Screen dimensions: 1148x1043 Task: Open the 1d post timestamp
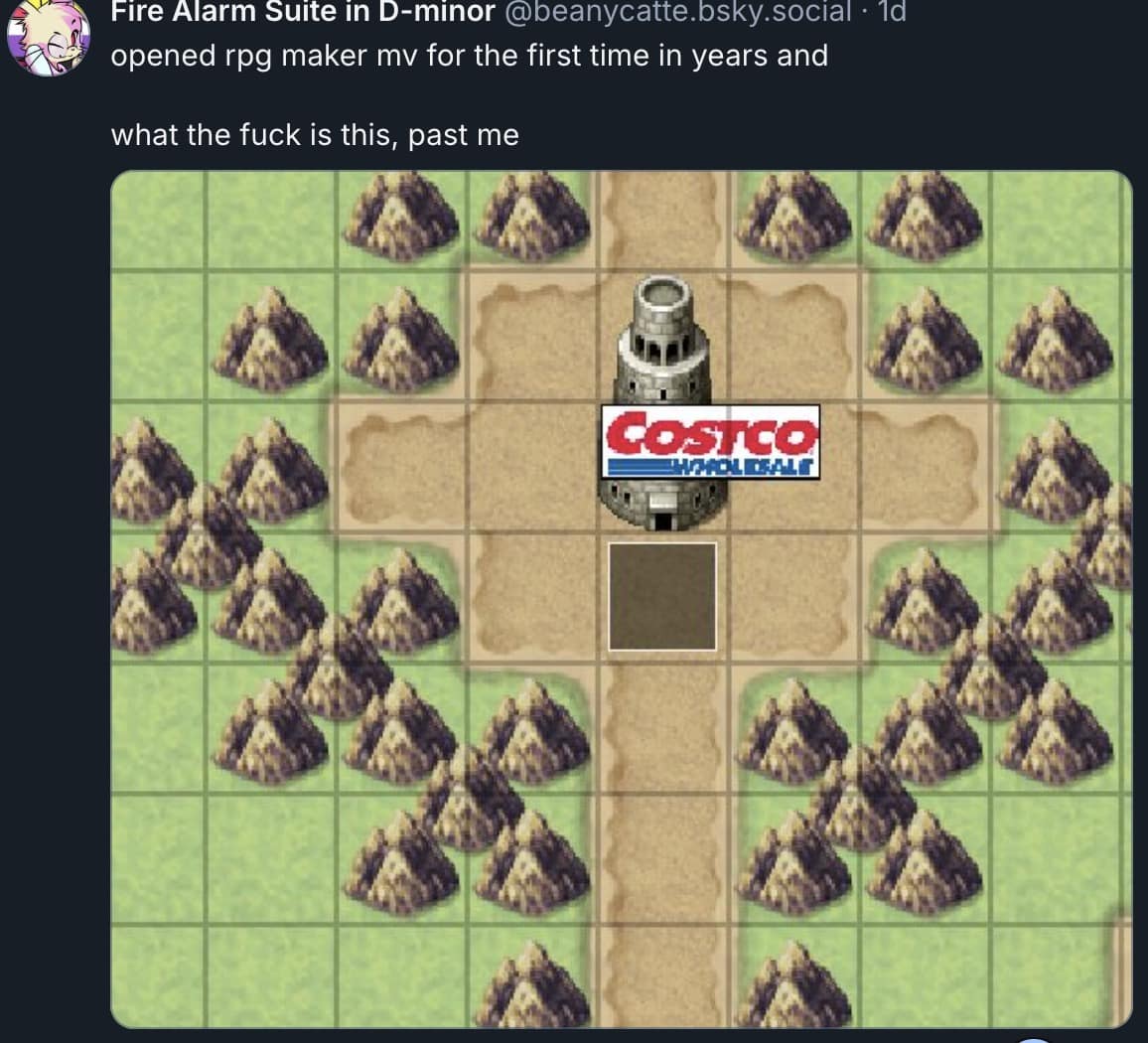[892, 11]
